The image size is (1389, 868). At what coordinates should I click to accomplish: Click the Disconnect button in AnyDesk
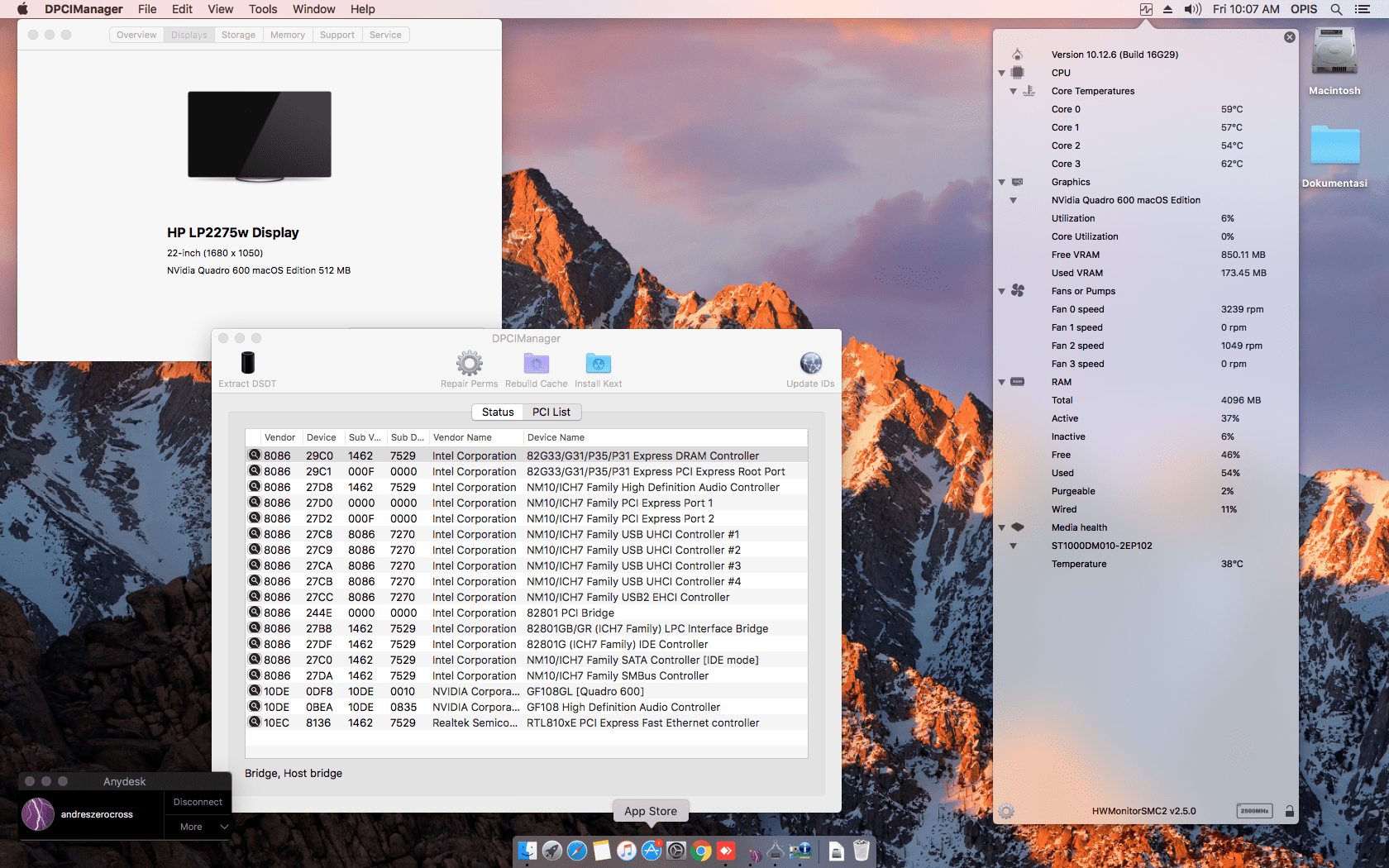pos(198,801)
